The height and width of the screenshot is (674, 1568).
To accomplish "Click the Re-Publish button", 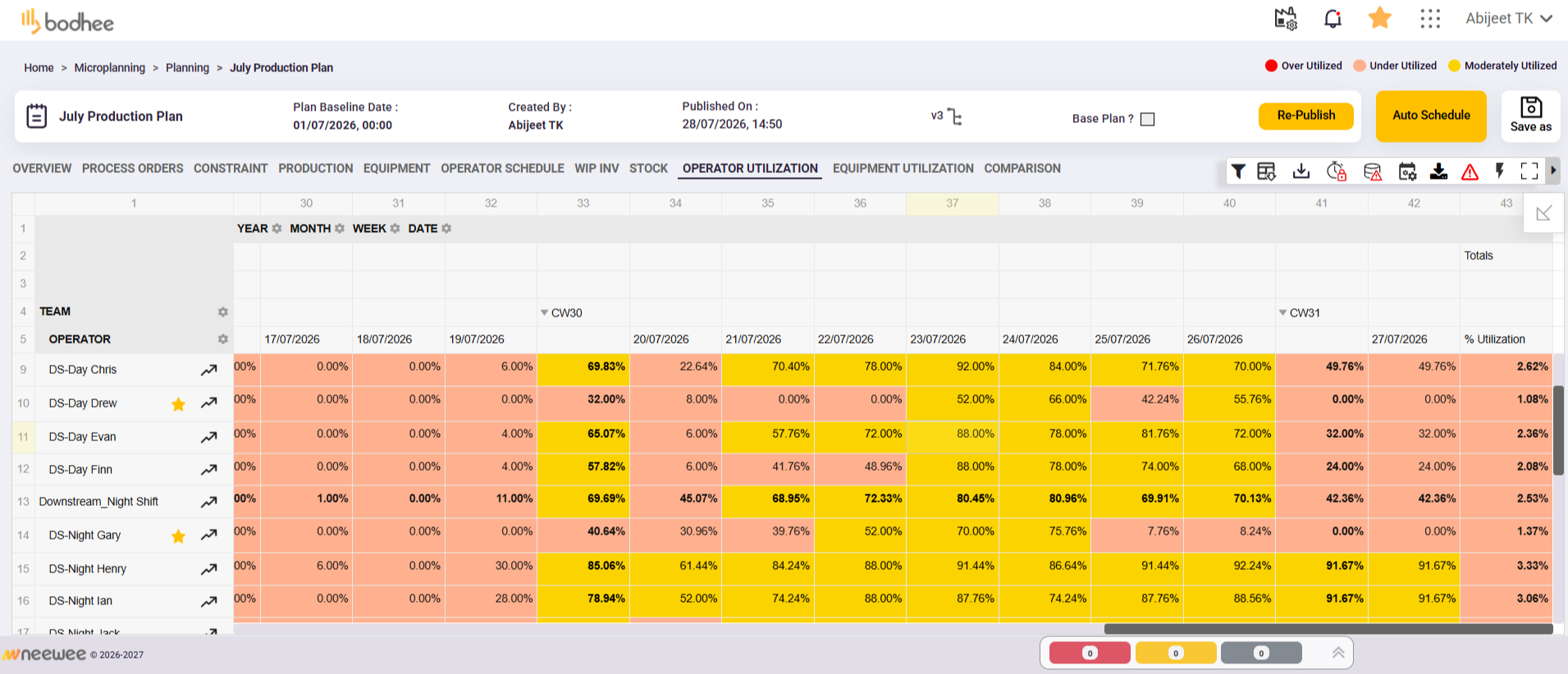I will click(x=1306, y=116).
